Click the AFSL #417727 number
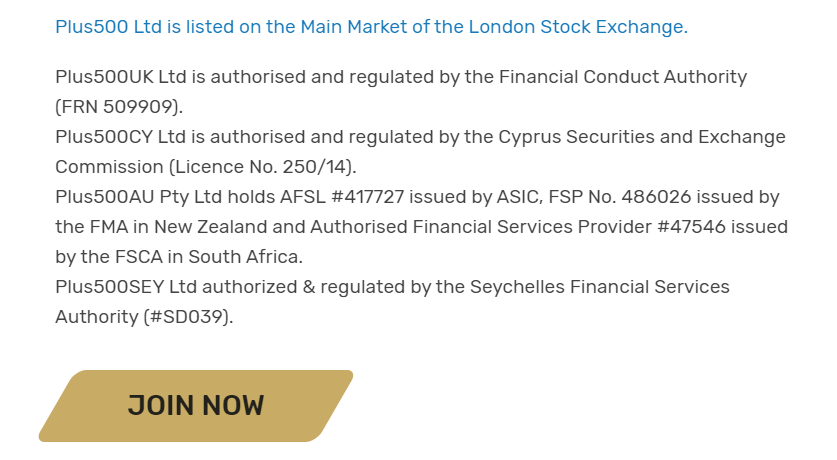This screenshot has width=837, height=460. coord(342,197)
